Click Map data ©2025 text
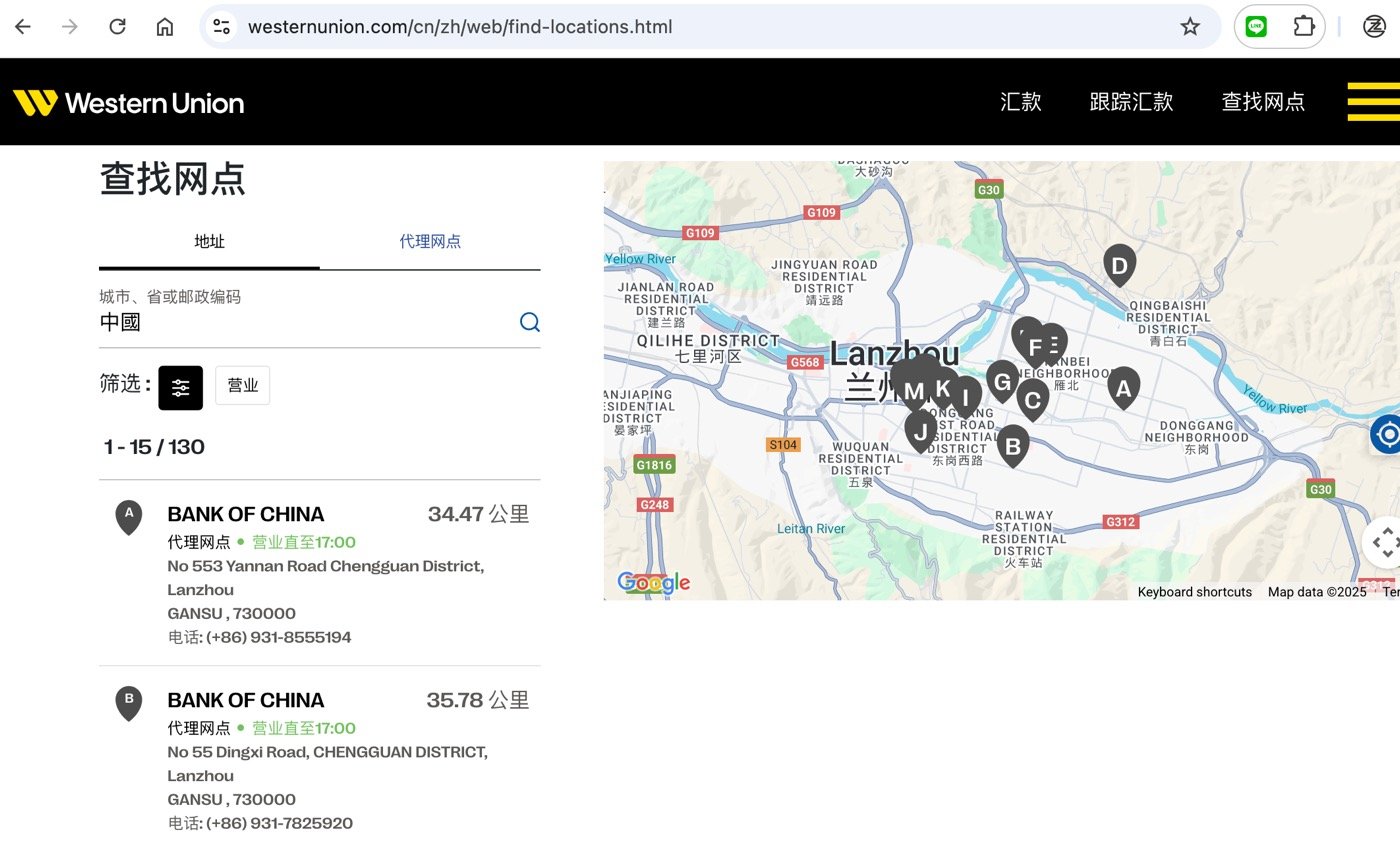This screenshot has height=842, width=1400. [1317, 592]
